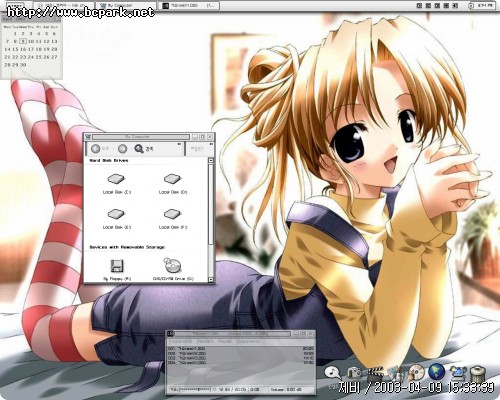This screenshot has width=500, height=400.
Task: Expand My Computer toolbar overflow chevron
Action: coord(179,144)
